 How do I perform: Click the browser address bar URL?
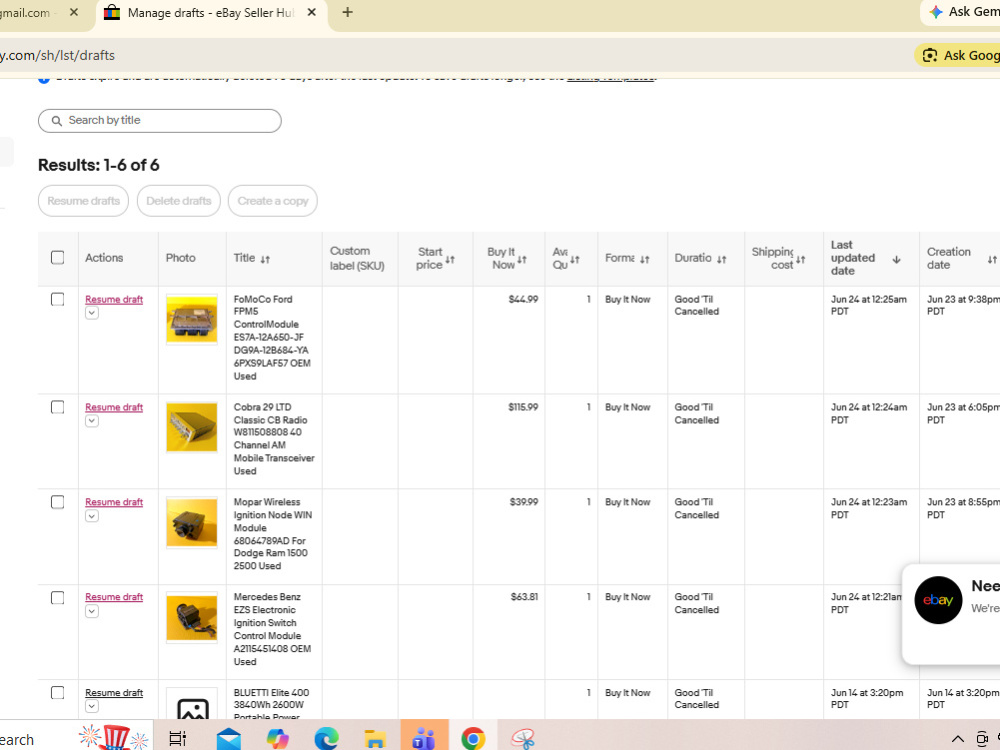tap(57, 55)
